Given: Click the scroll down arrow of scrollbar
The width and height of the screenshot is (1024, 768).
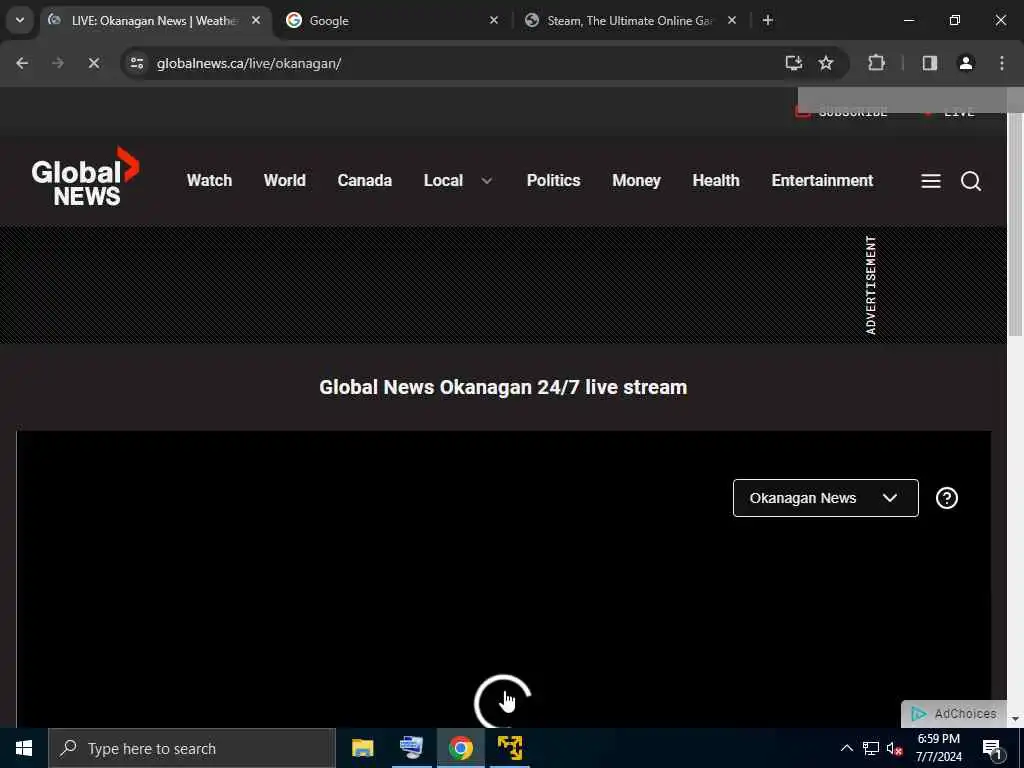Looking at the screenshot, I should [x=1016, y=718].
